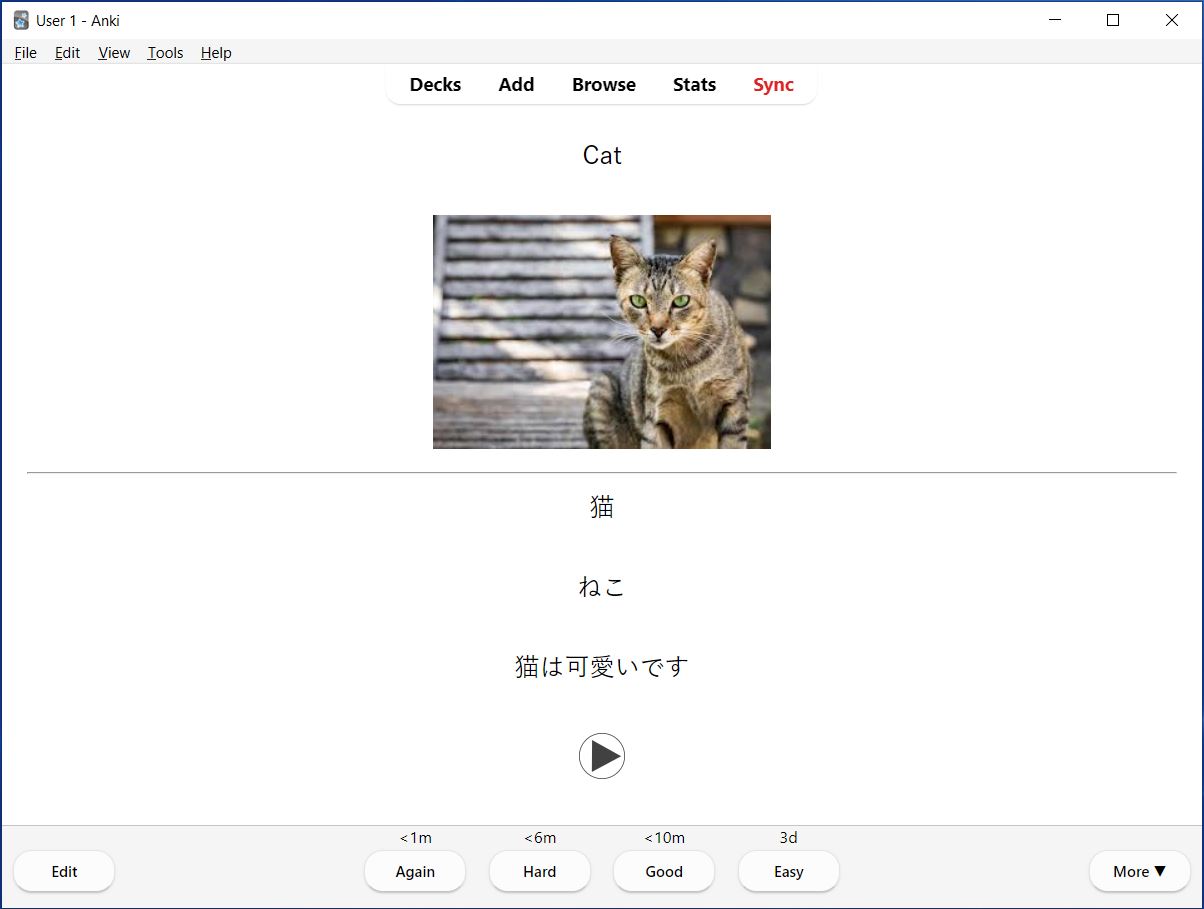Play the card audio with the round play button

pyautogui.click(x=602, y=756)
